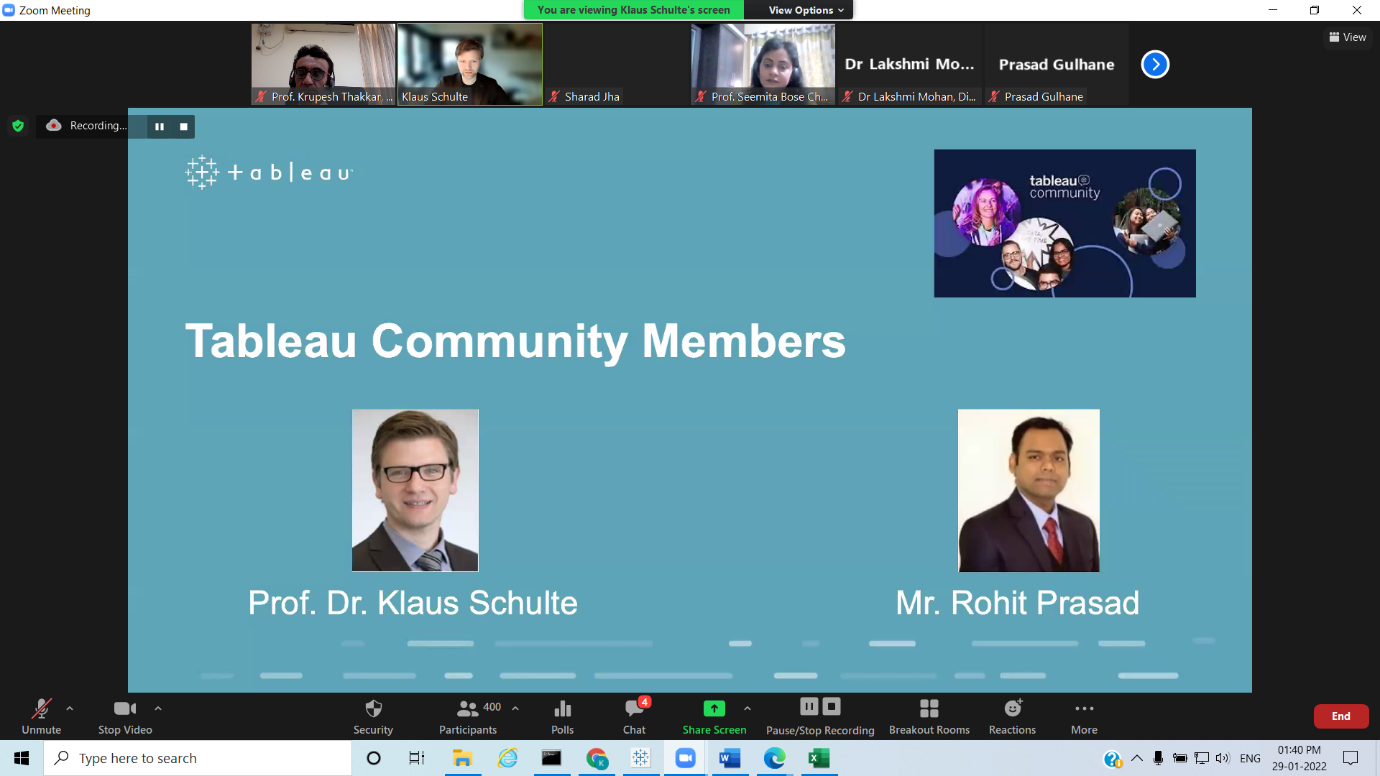Click the Tableau logo on the slide

click(x=269, y=172)
